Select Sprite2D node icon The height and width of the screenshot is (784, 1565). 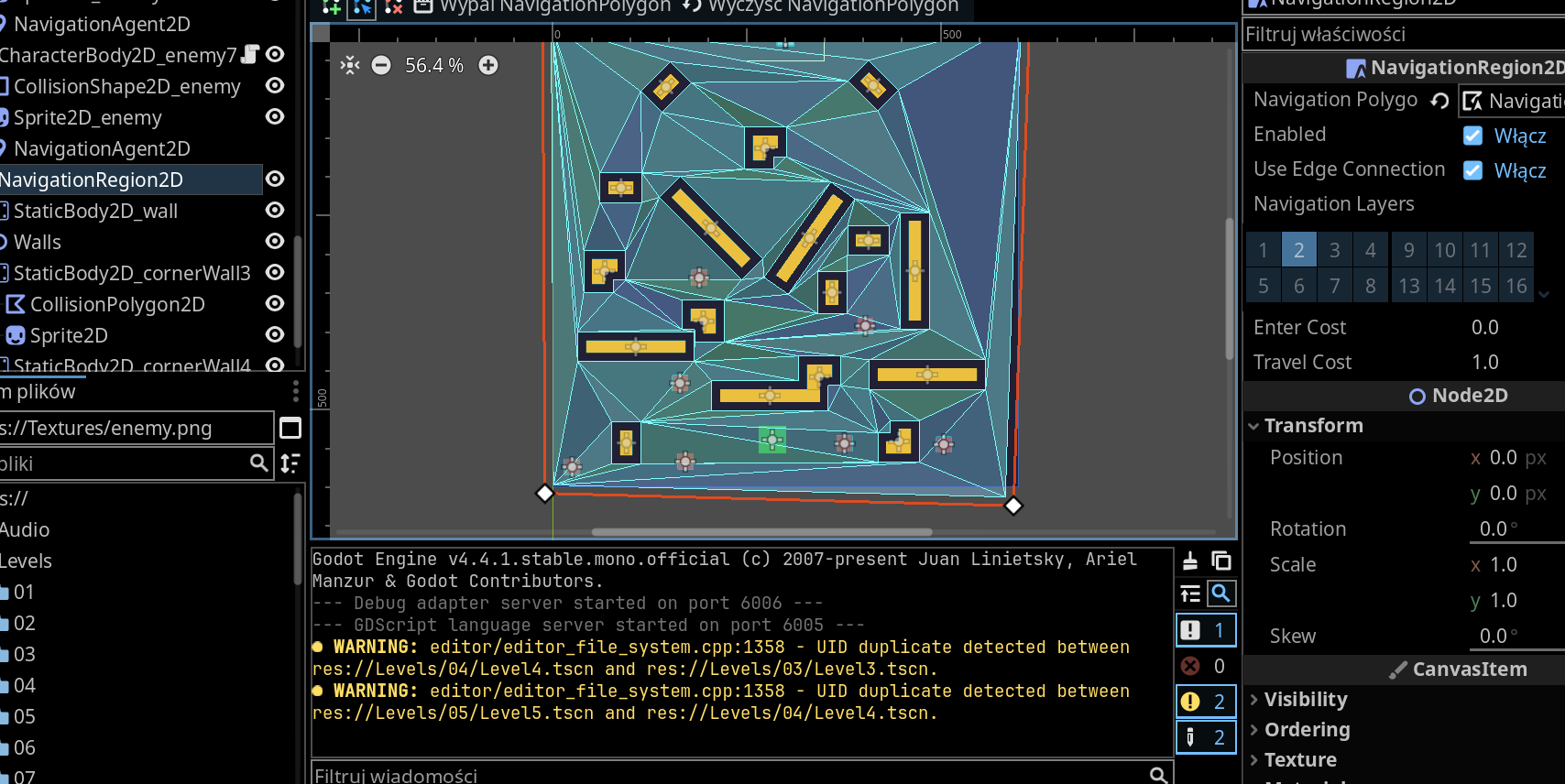point(16,335)
